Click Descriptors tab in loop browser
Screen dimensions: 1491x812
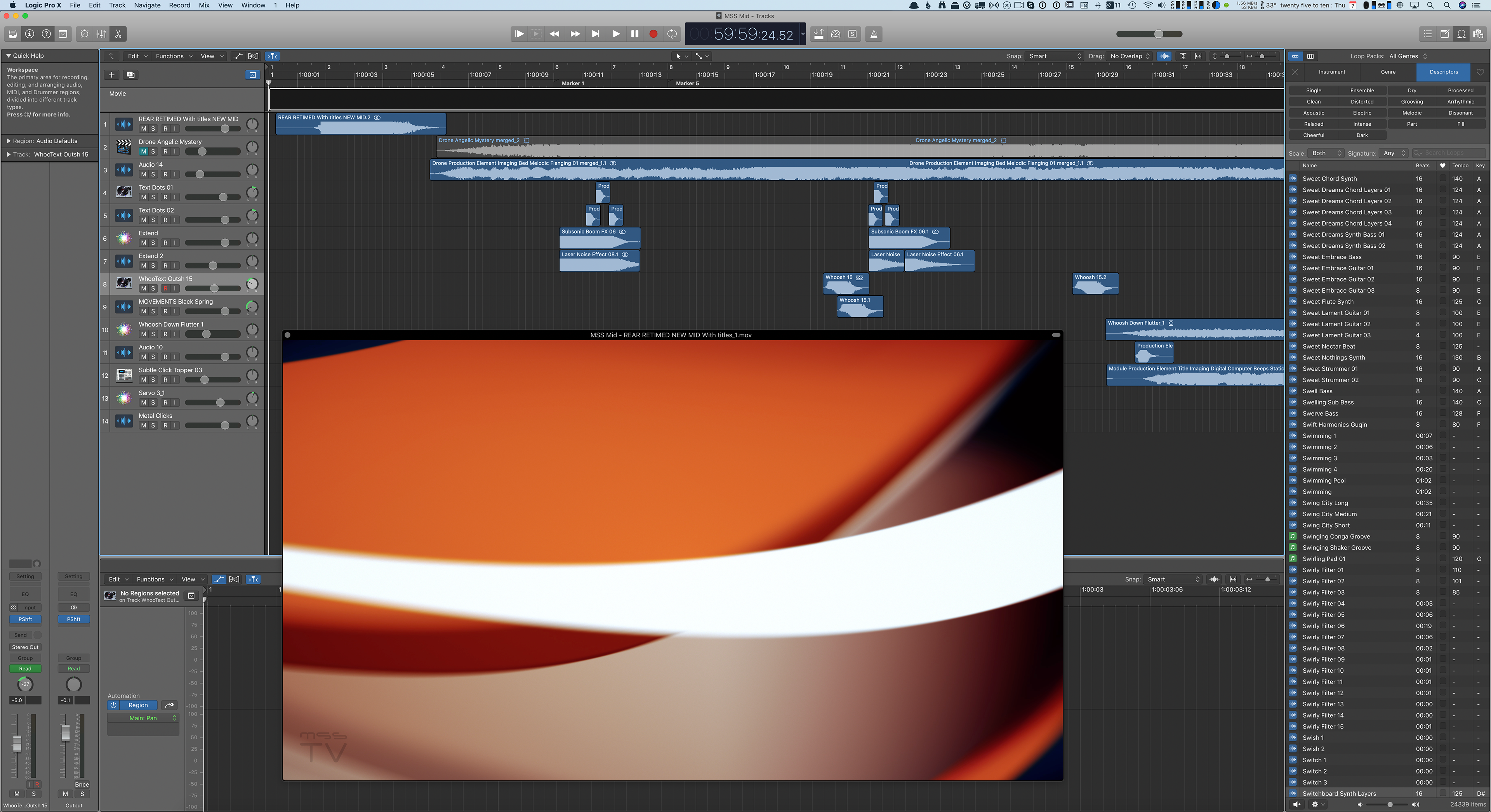point(1443,71)
